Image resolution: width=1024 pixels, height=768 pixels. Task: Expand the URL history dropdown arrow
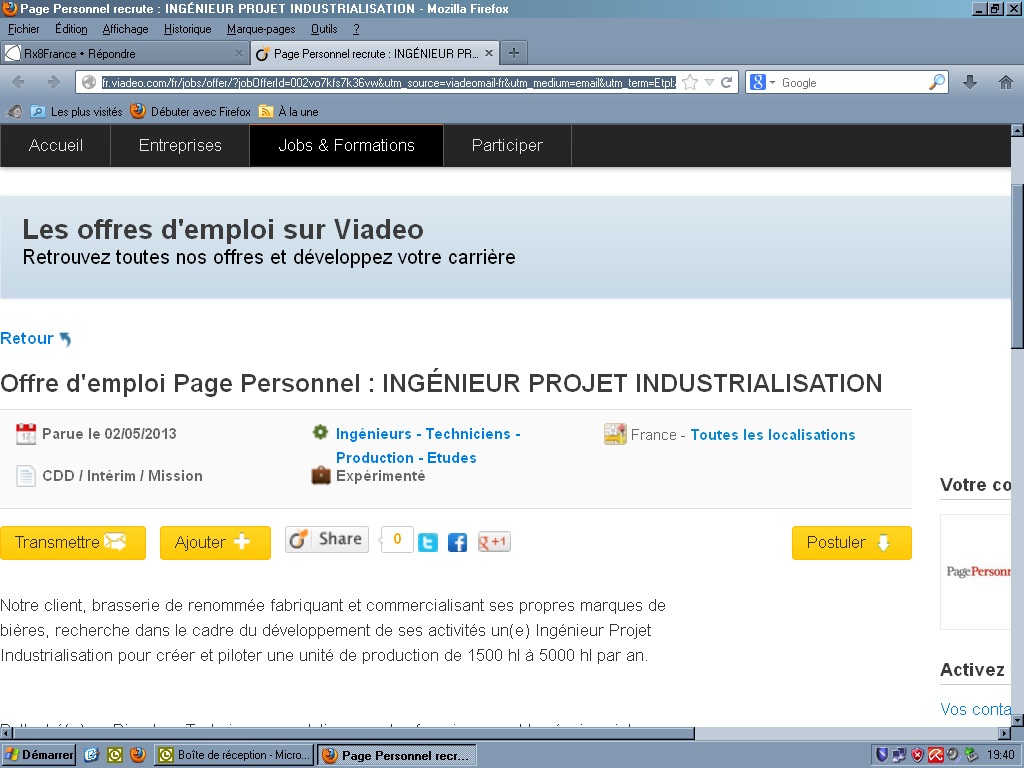709,83
